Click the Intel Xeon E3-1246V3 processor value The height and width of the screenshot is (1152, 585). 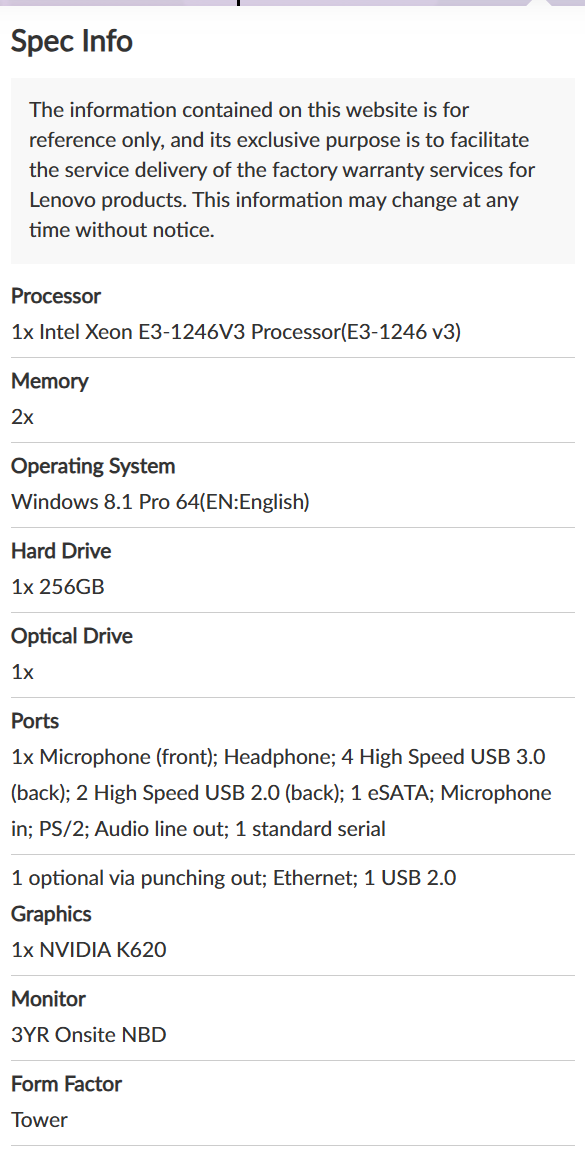click(236, 332)
